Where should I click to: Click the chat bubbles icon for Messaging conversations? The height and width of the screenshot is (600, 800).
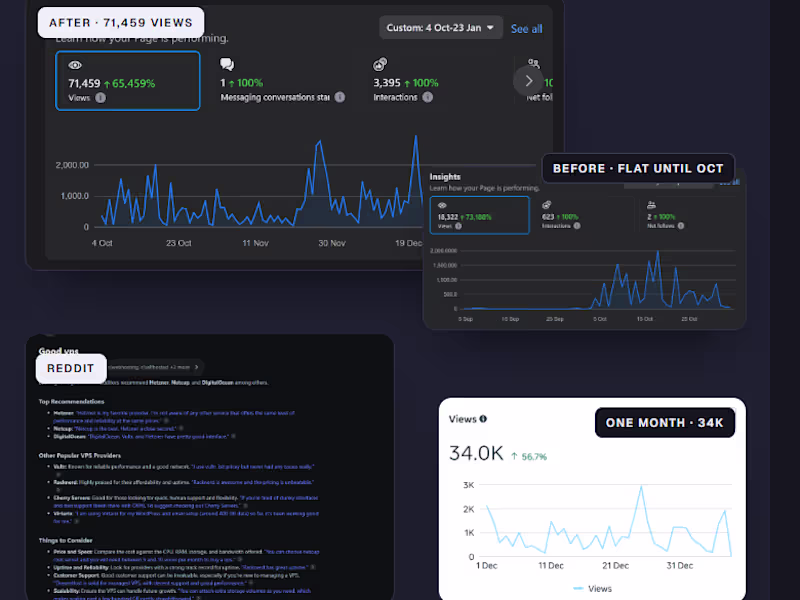coord(227,64)
